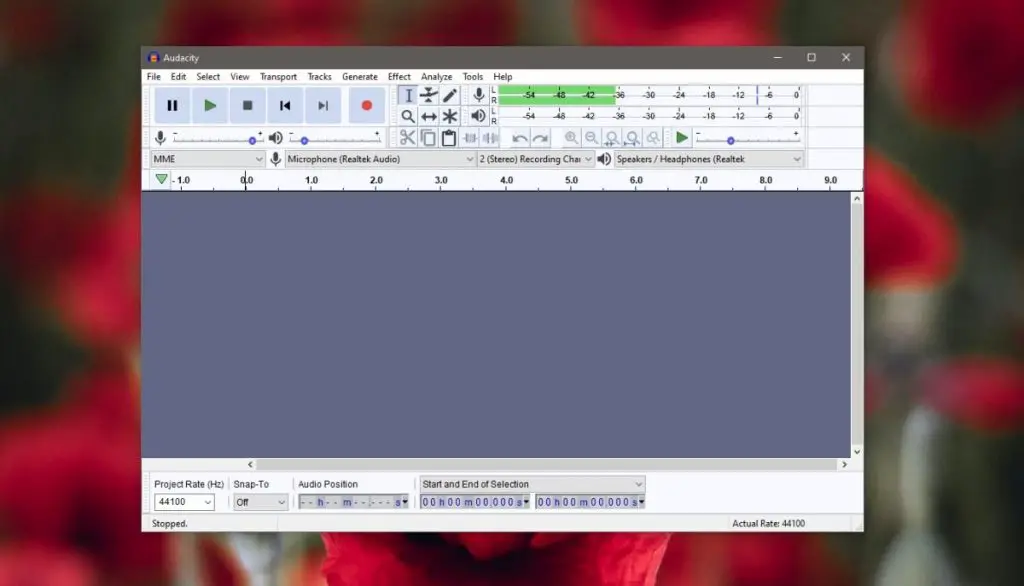Viewport: 1024px width, 586px height.
Task: Click horizontal scrollbar right arrow
Action: coord(844,464)
